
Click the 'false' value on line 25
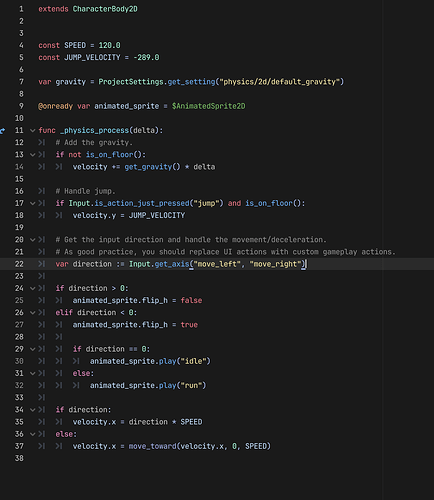(191, 301)
